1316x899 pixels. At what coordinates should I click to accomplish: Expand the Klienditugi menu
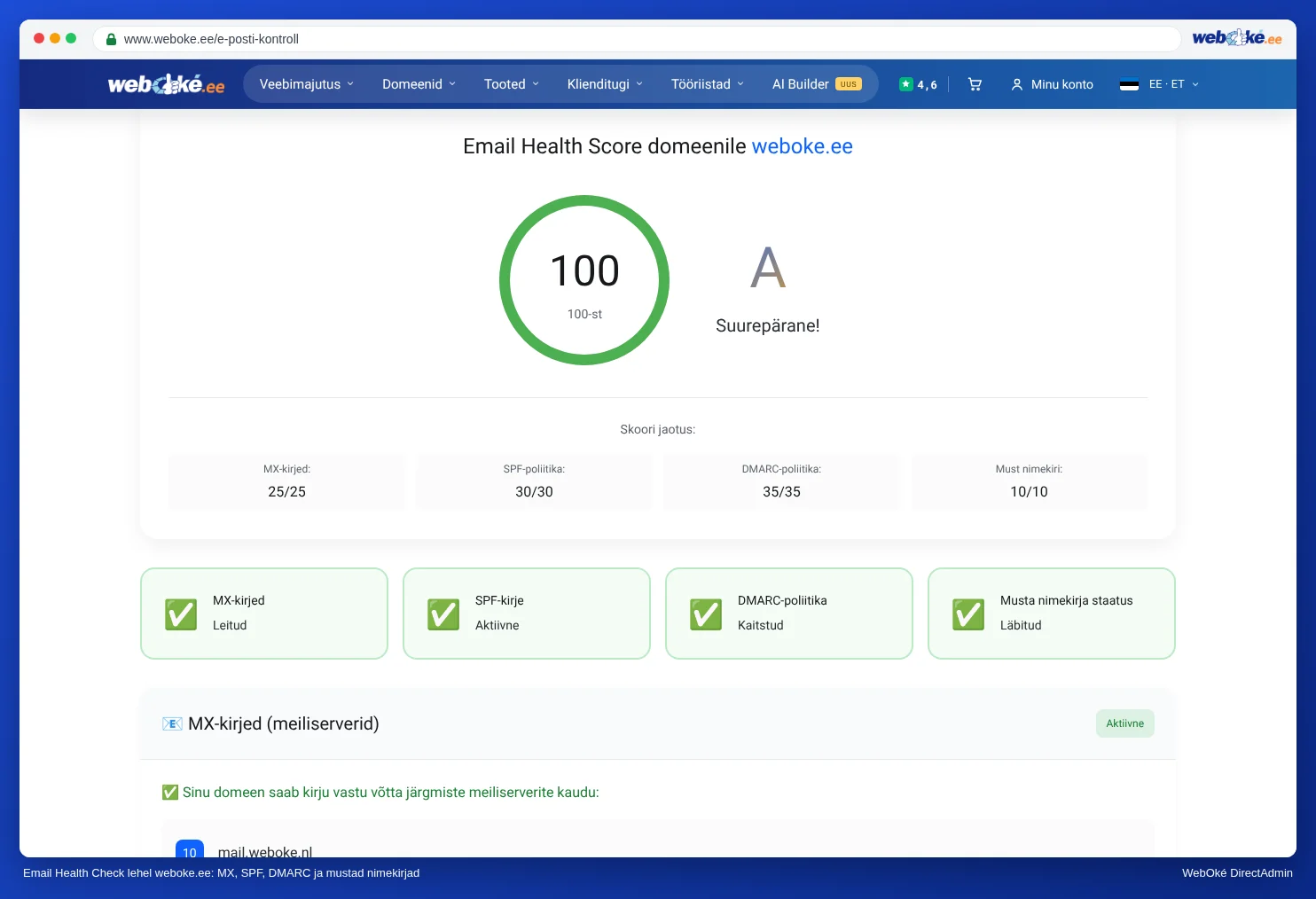click(605, 84)
